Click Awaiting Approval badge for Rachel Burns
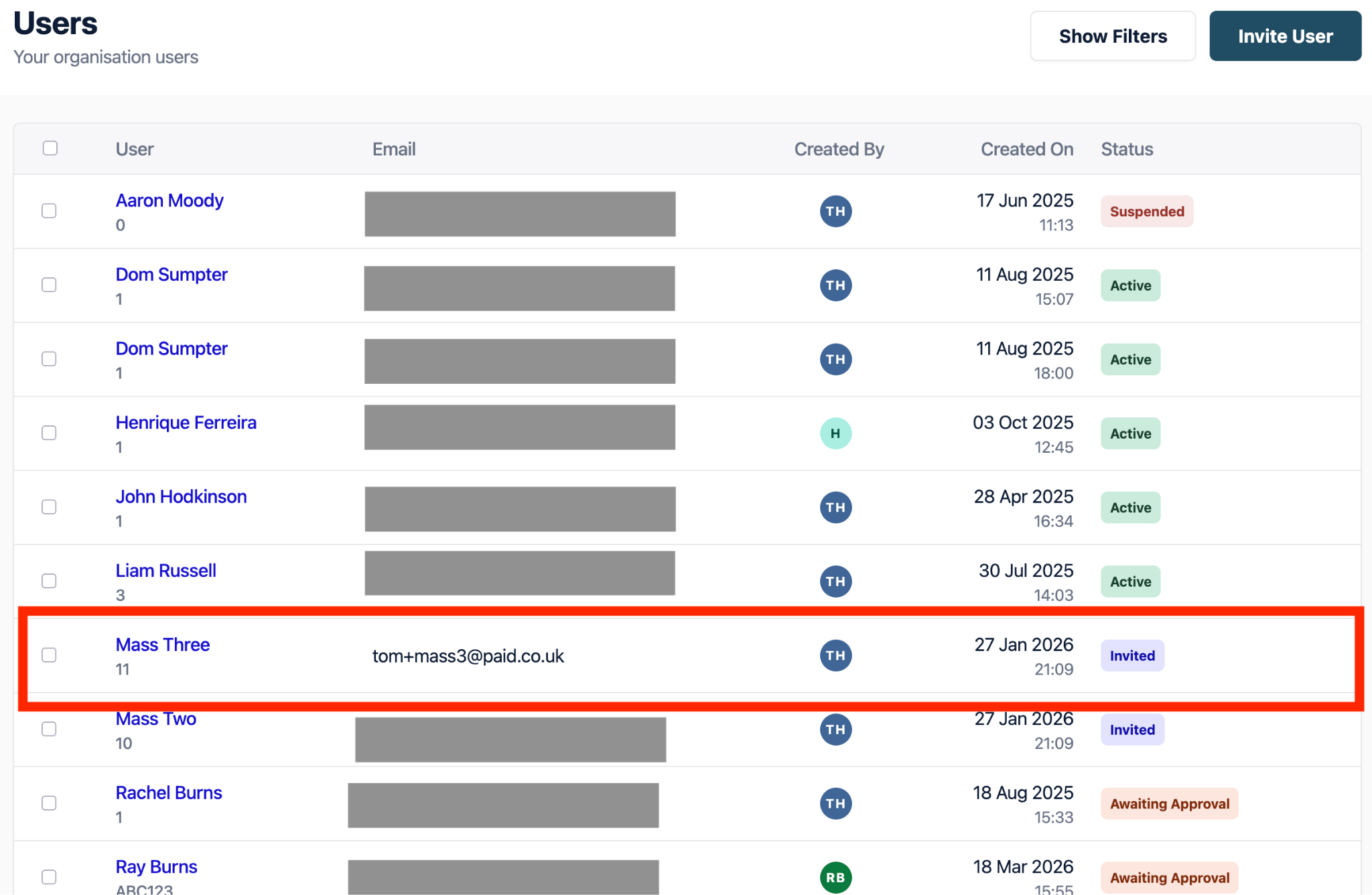1372x895 pixels. (1169, 804)
